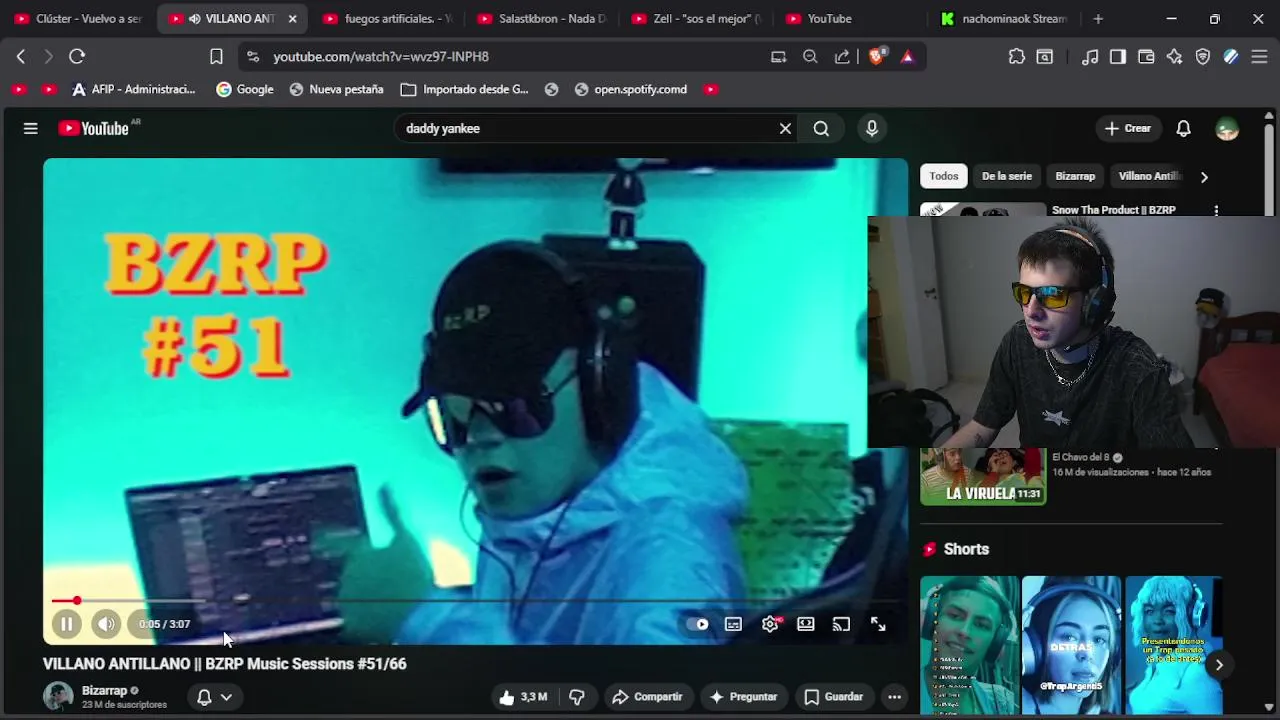Screen dimensions: 1280x720
Task: Cast video using the cast icon
Action: pos(841,624)
